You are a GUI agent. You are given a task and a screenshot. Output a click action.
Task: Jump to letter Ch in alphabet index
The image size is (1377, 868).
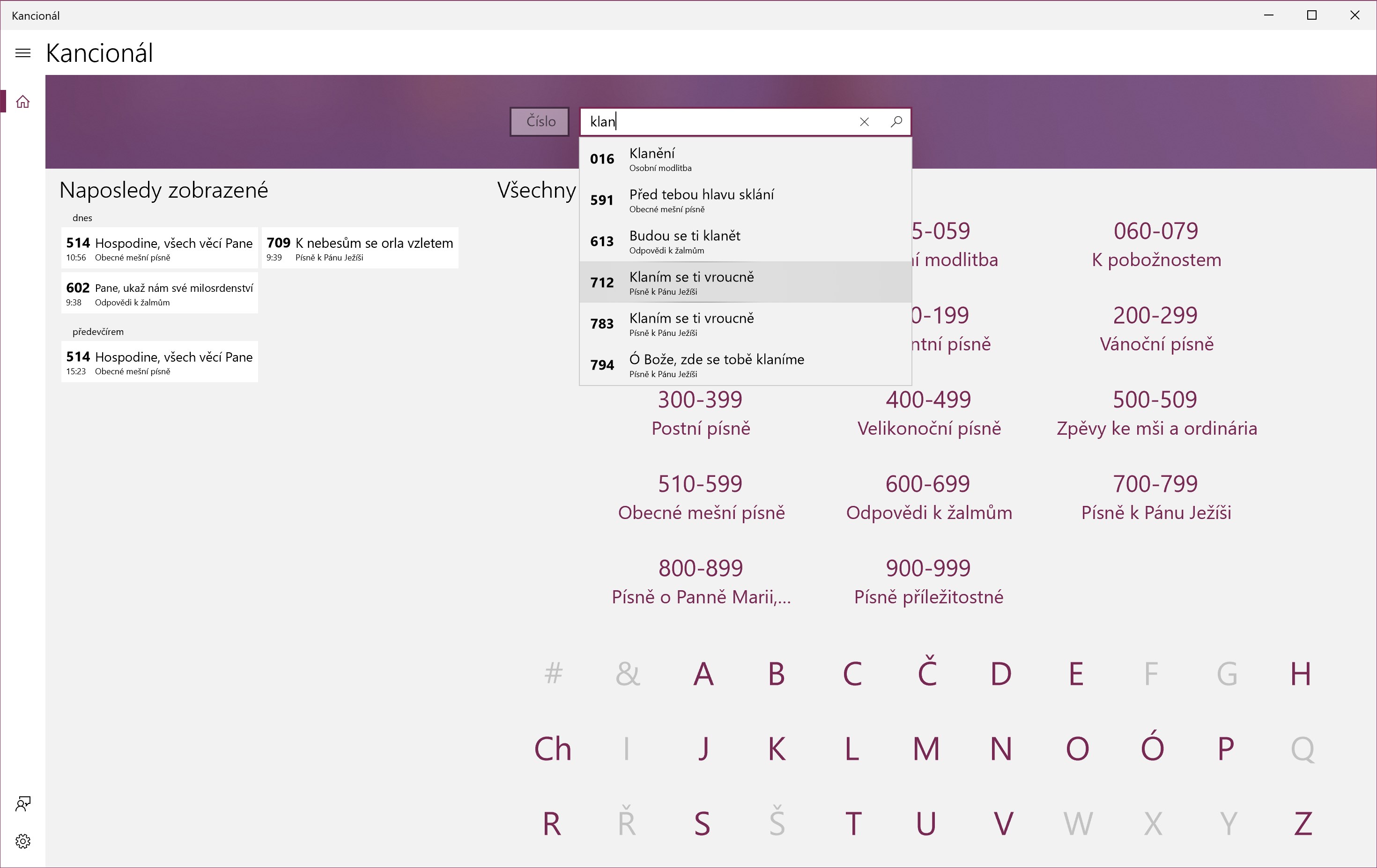pos(552,749)
